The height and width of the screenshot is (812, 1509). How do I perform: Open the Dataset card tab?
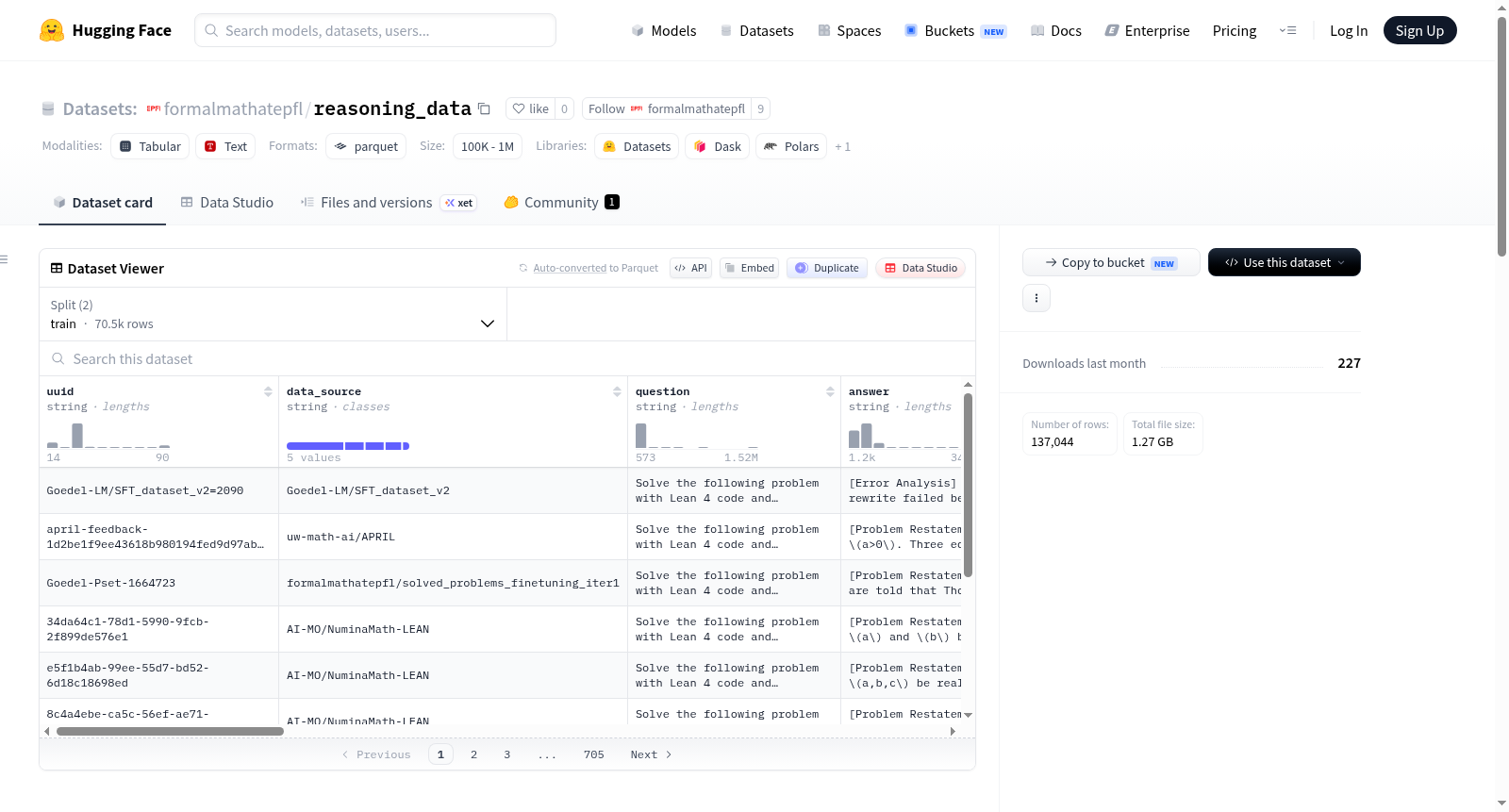point(103,203)
